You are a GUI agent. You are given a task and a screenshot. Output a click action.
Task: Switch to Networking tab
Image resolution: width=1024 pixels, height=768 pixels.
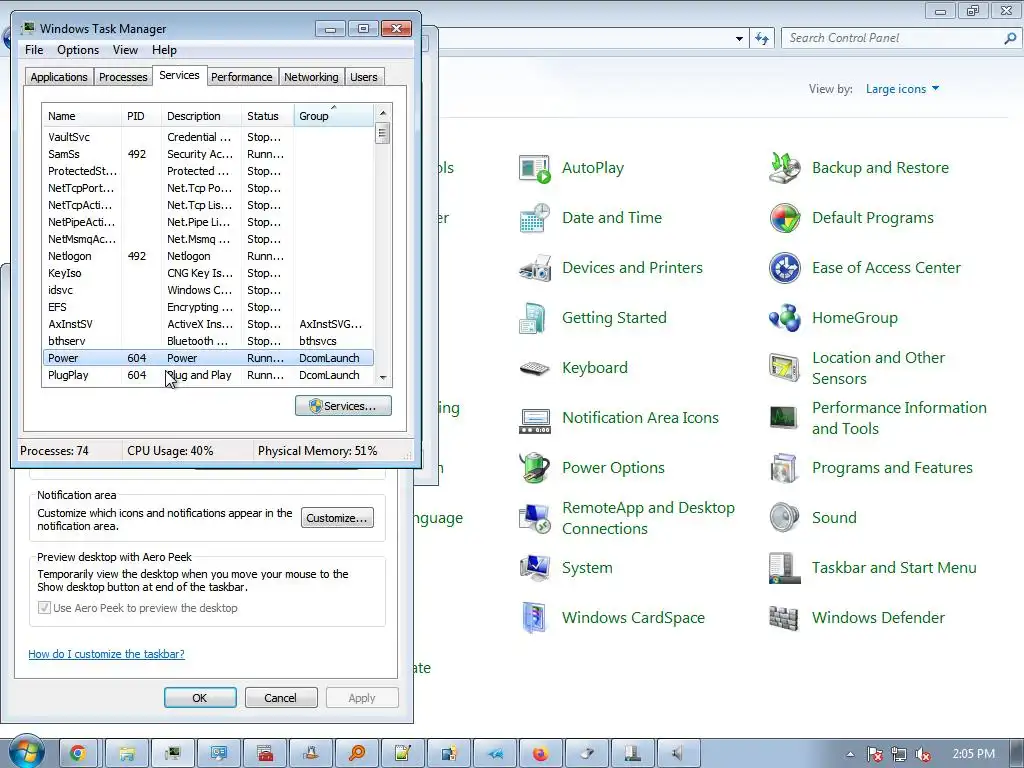[x=311, y=77]
